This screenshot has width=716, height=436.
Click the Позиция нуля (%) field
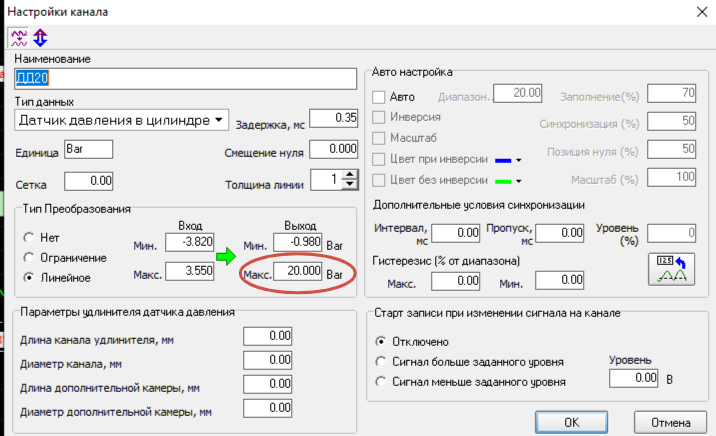click(x=671, y=149)
